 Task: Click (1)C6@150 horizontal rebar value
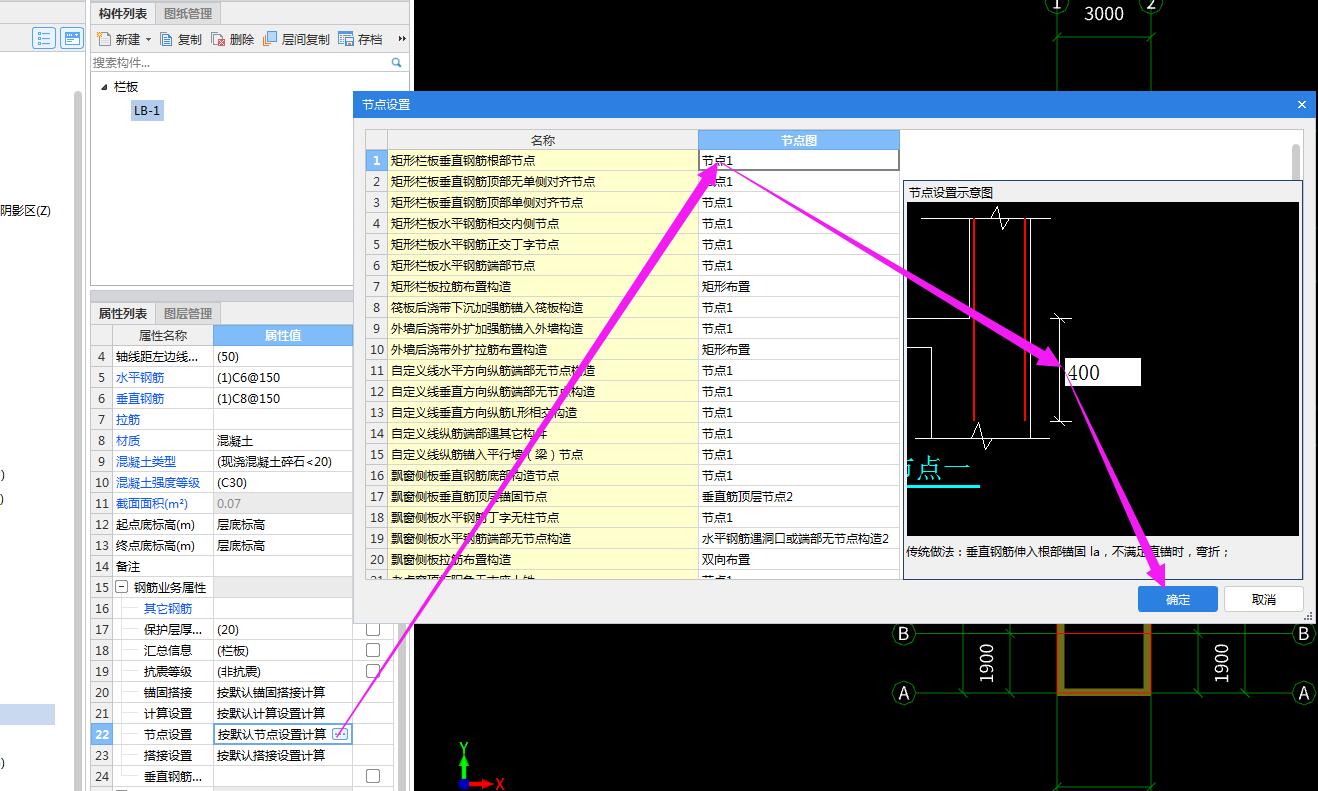click(283, 378)
